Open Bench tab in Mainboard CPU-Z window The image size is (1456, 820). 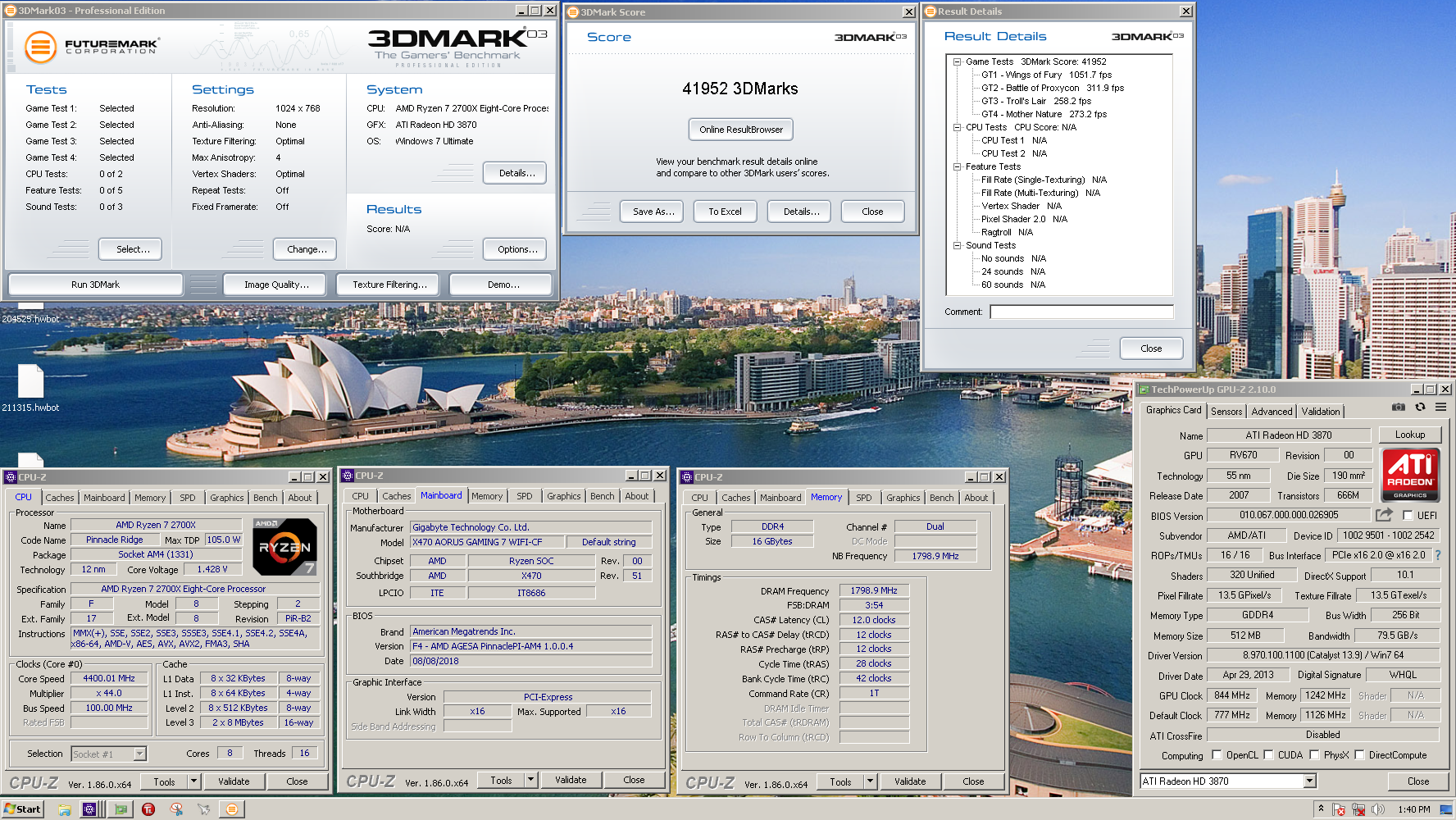pos(603,496)
